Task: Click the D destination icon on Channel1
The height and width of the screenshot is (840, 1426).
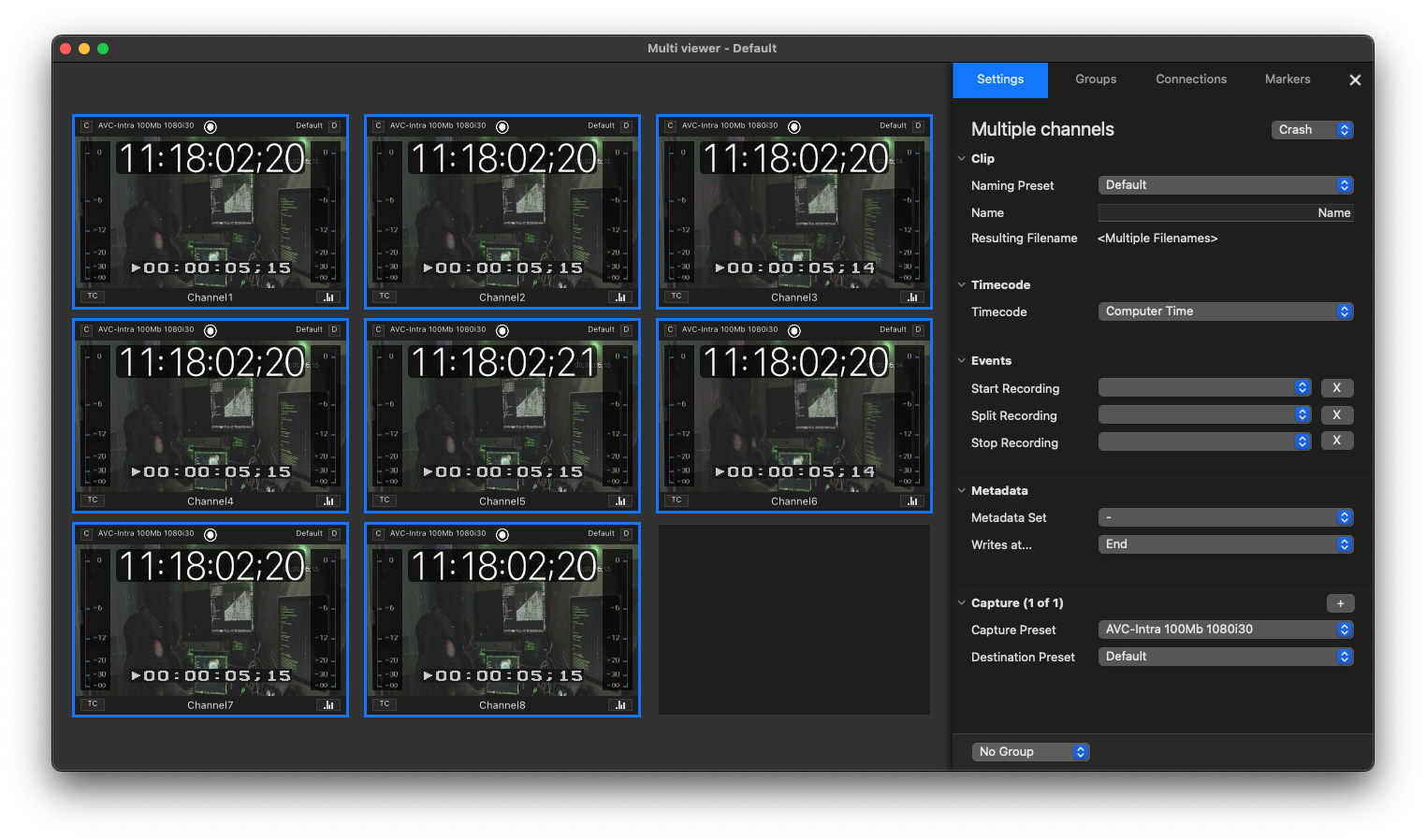Action: pyautogui.click(x=334, y=126)
